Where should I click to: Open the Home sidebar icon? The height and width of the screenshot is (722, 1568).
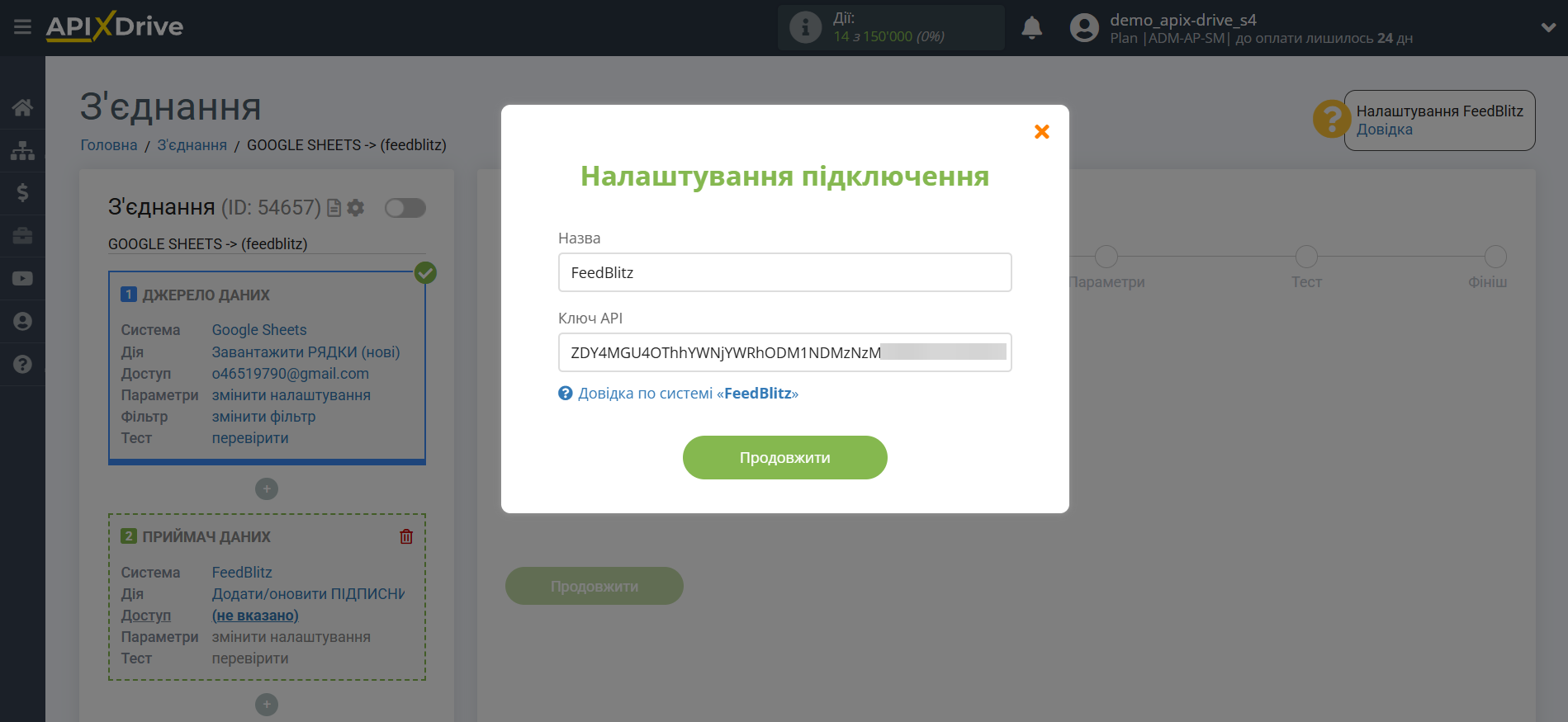coord(22,107)
